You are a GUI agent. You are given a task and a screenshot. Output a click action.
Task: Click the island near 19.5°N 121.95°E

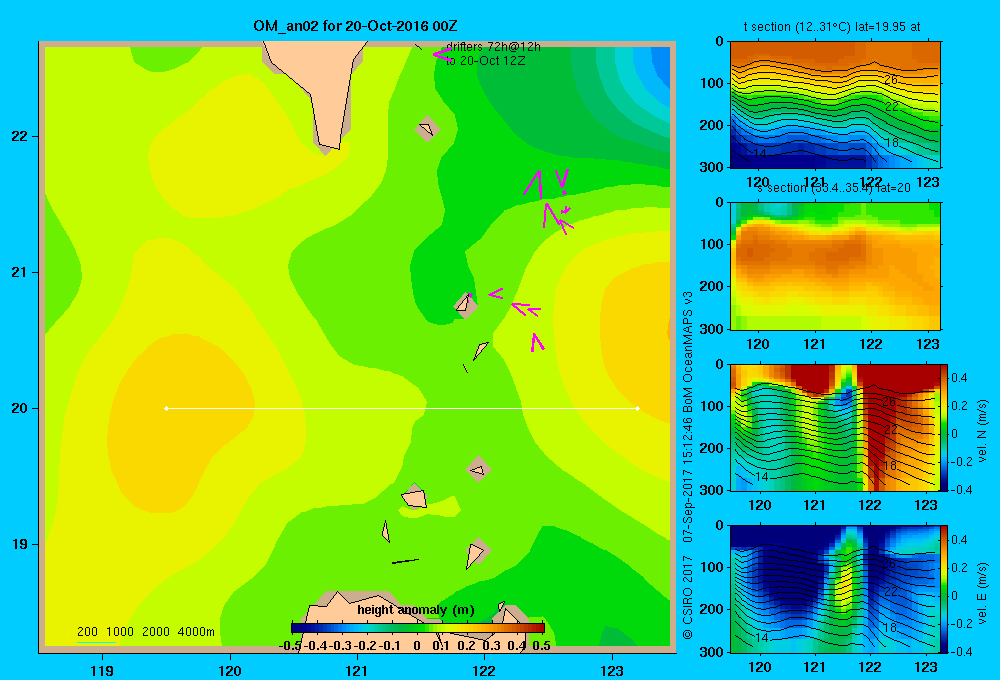click(x=478, y=470)
